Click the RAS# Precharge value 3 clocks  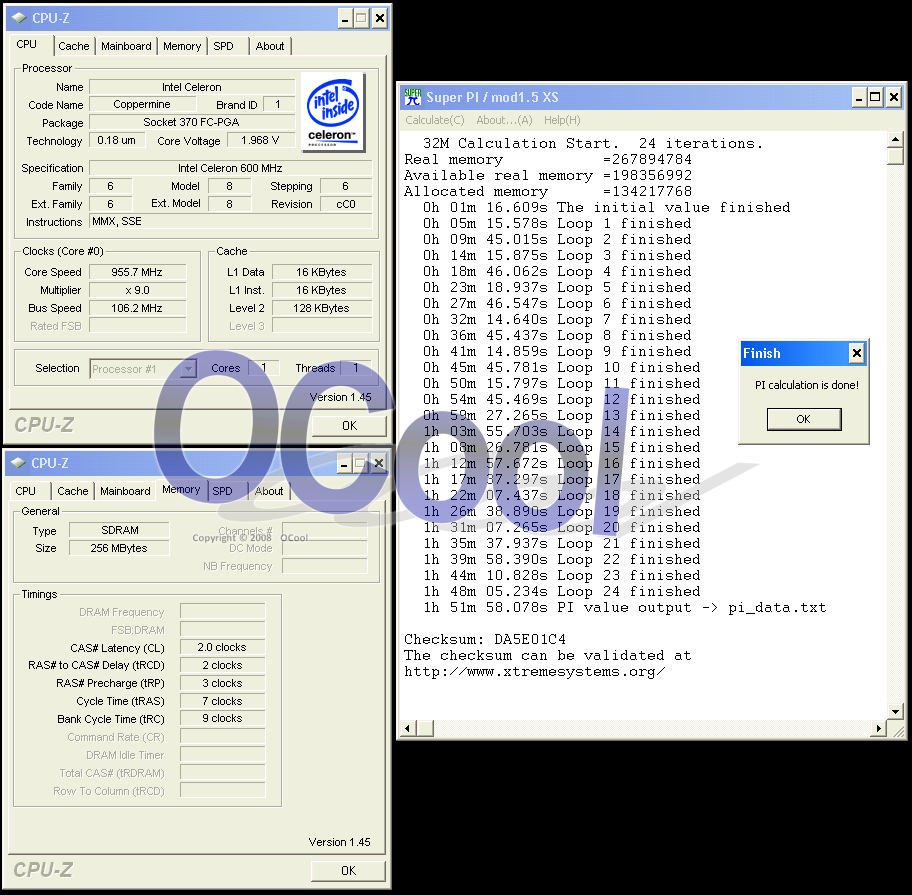(222, 683)
